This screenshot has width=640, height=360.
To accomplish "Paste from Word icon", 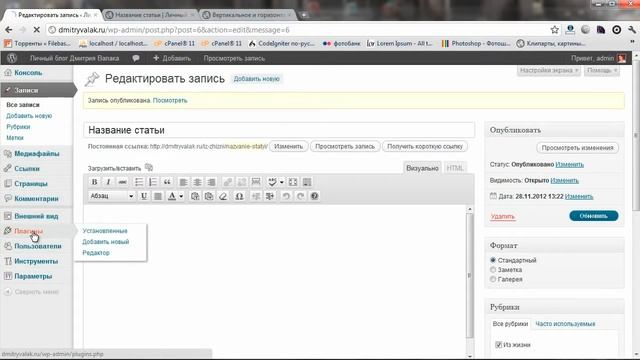I will [x=209, y=196].
